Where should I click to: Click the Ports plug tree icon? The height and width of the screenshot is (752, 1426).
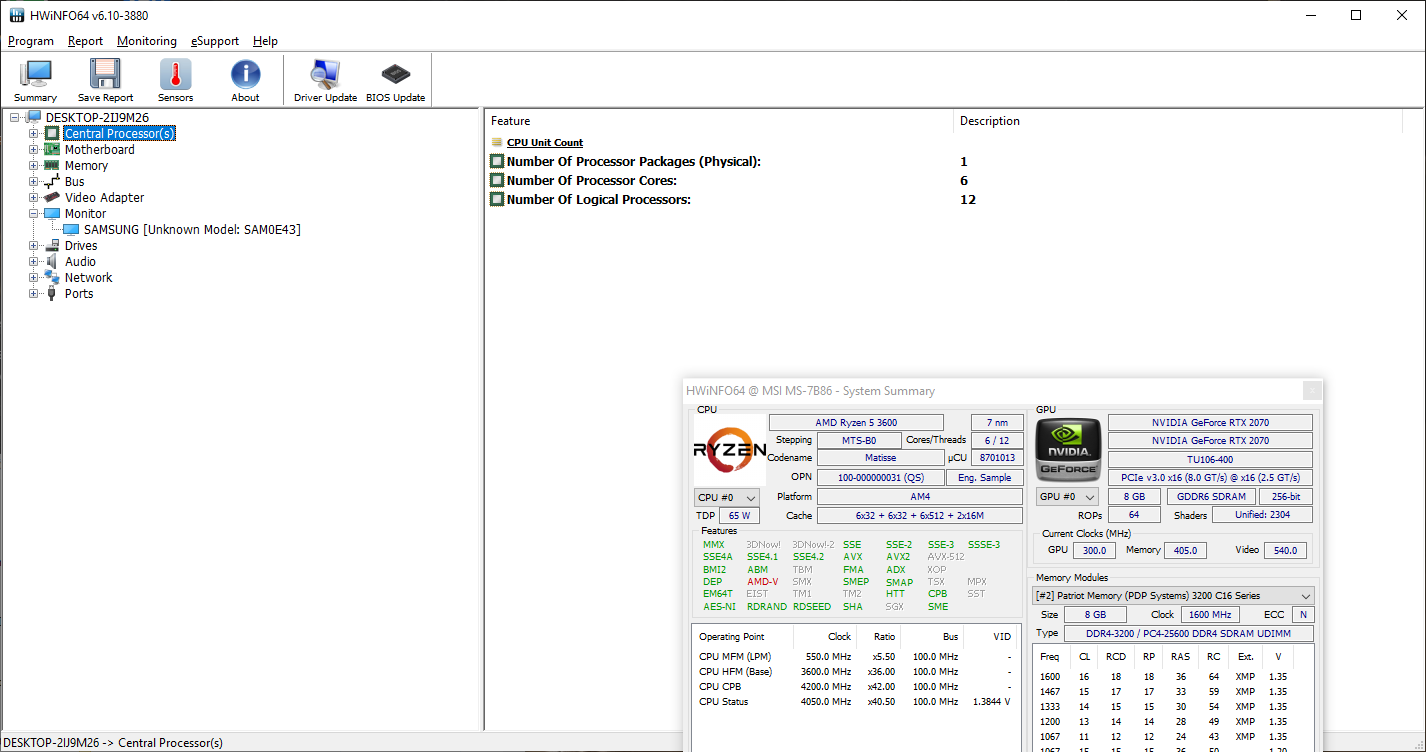click(52, 293)
